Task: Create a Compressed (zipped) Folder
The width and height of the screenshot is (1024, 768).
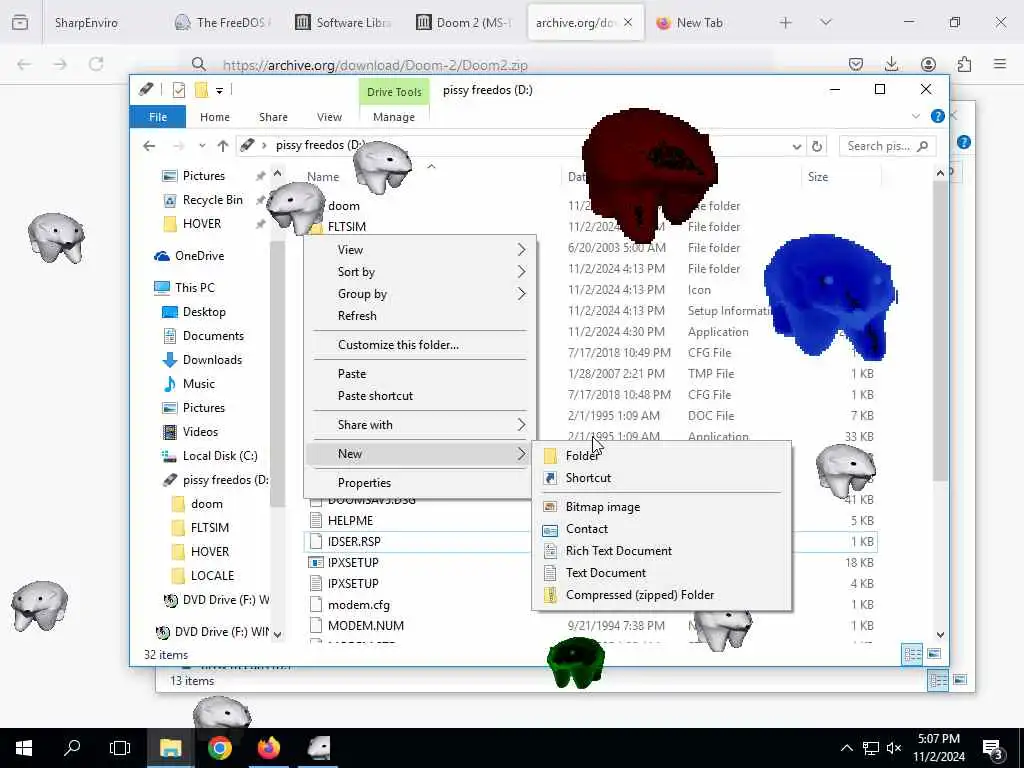Action: [x=661, y=595]
